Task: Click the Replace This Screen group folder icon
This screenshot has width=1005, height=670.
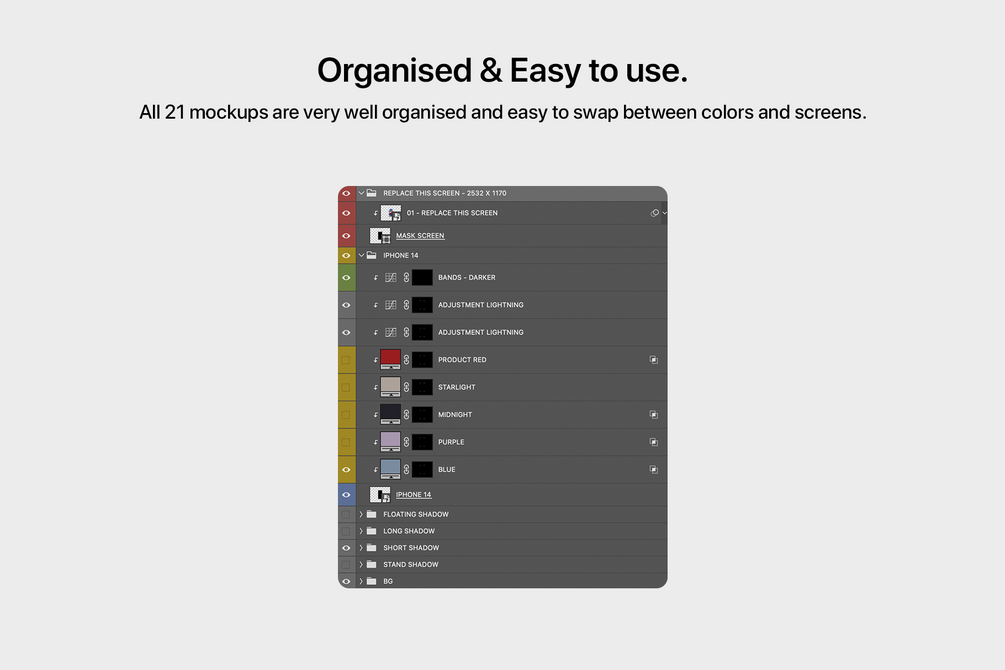Action: click(x=372, y=193)
